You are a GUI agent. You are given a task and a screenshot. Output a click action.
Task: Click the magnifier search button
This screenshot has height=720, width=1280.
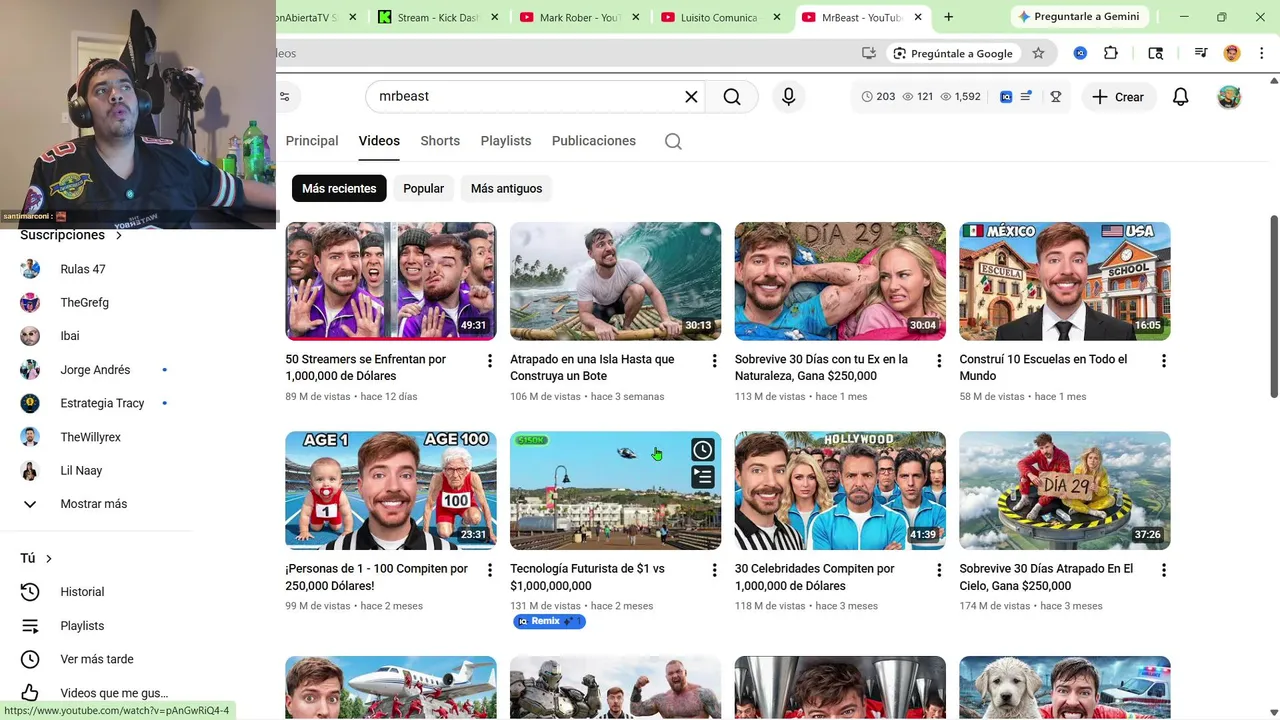(732, 97)
